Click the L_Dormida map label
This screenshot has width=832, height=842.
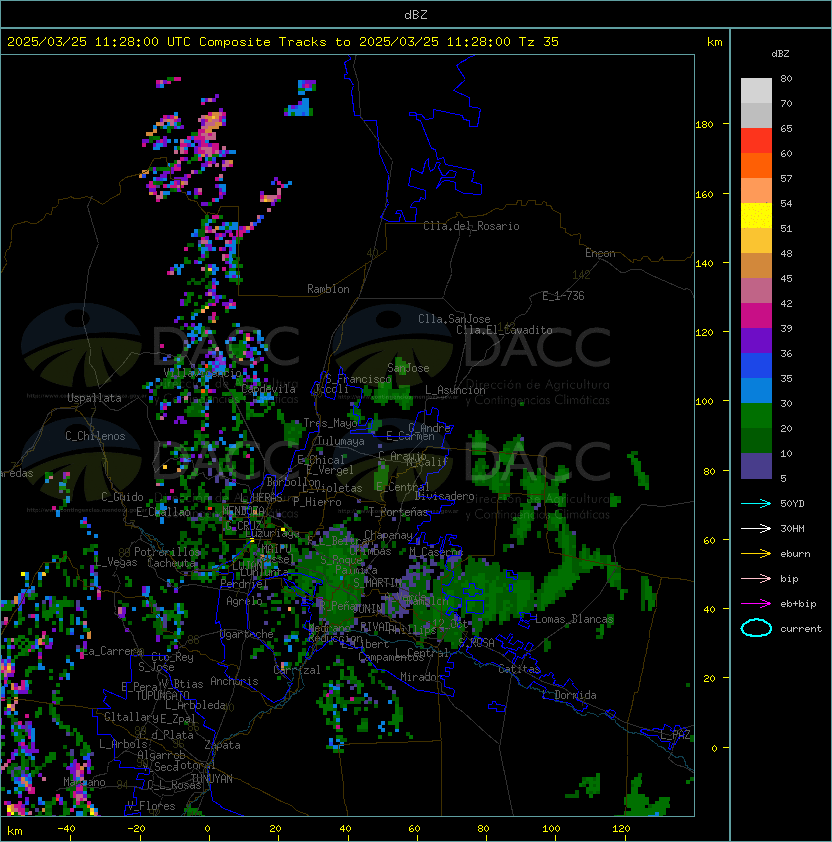569,695
